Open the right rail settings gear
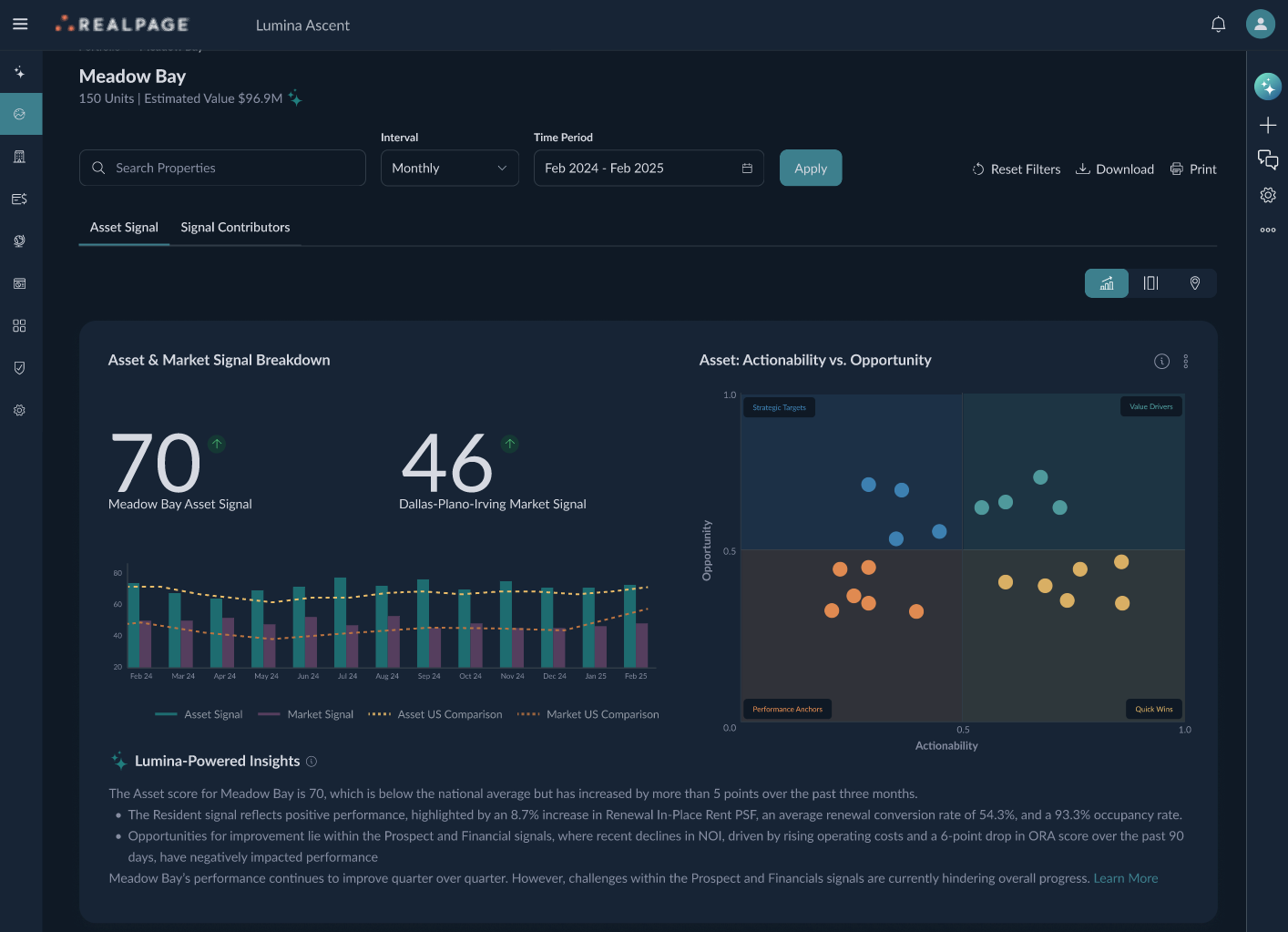The height and width of the screenshot is (932, 1288). [1268, 195]
